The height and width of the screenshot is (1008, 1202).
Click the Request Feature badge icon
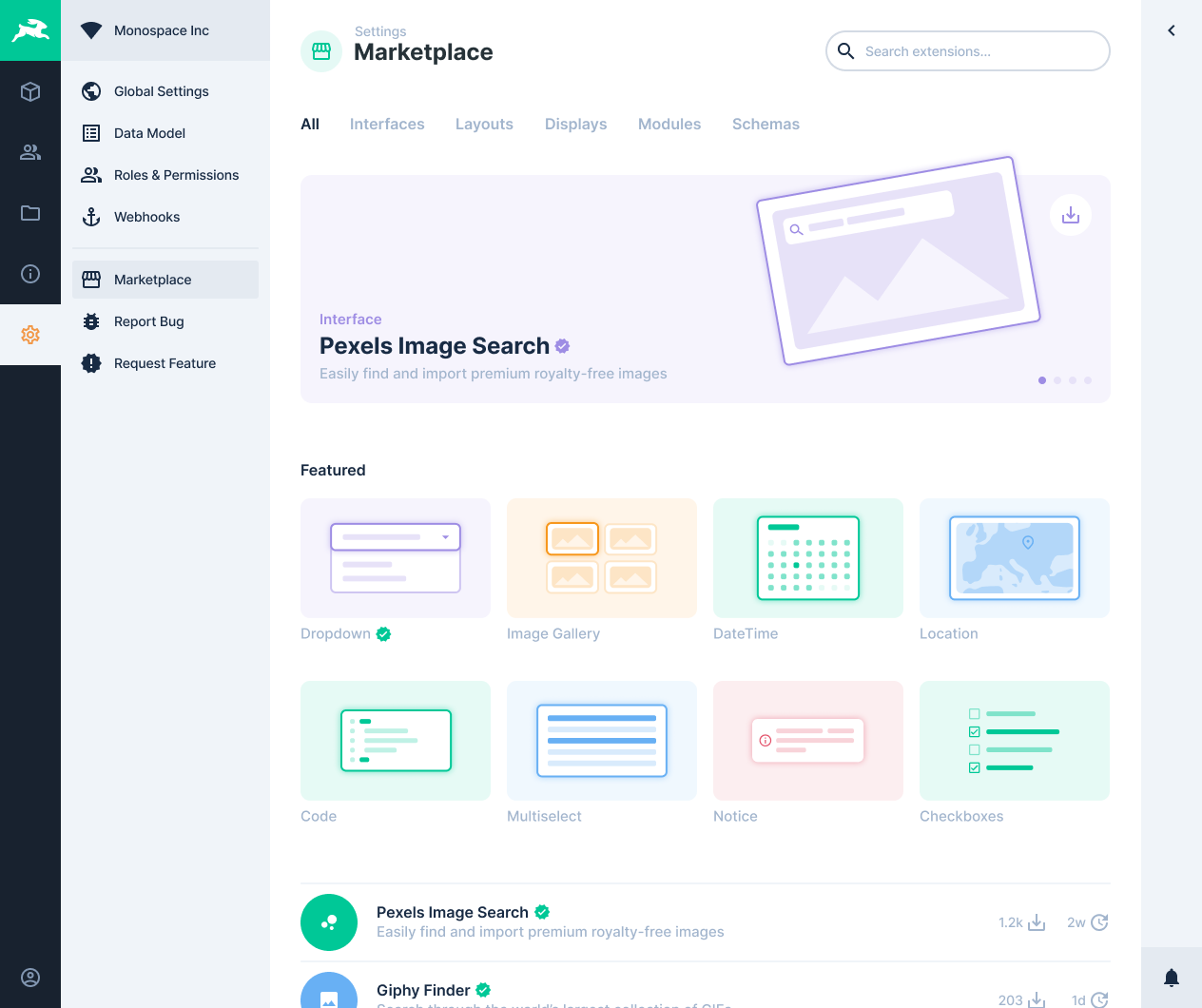(x=91, y=363)
